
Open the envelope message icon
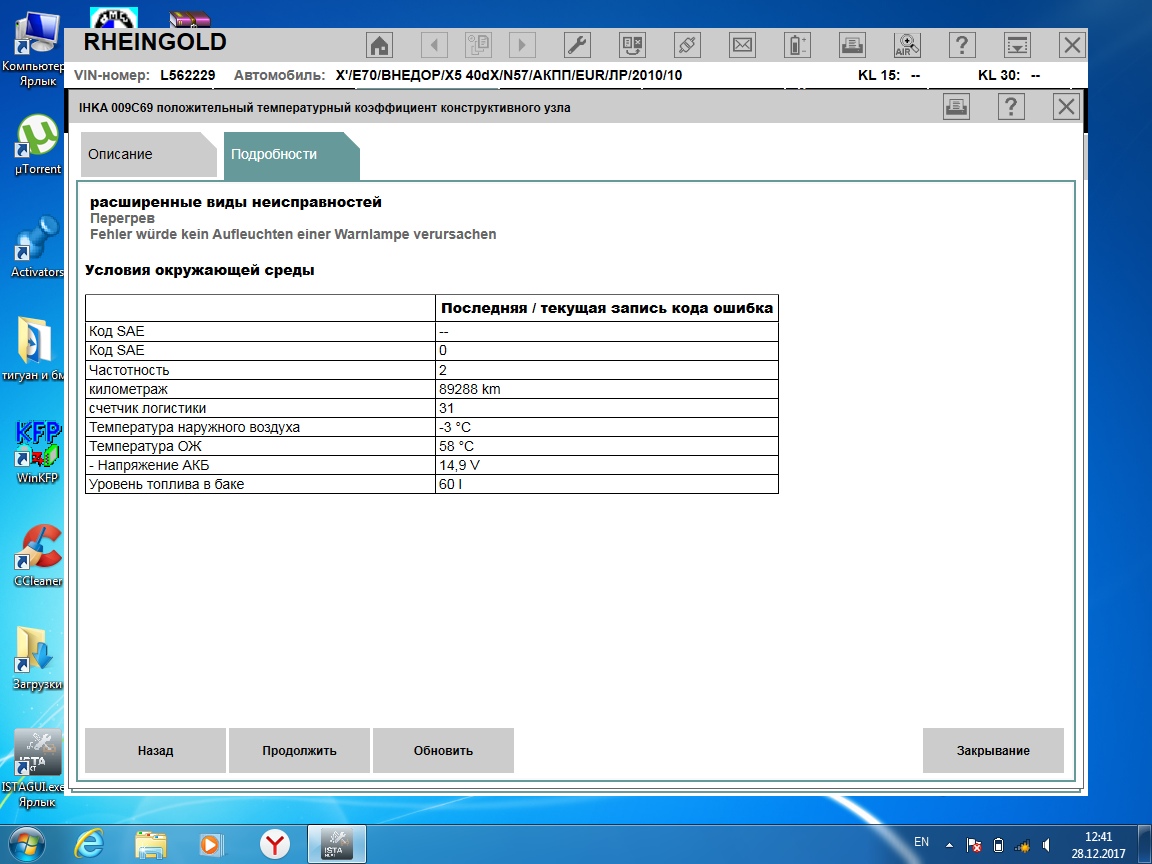click(742, 46)
